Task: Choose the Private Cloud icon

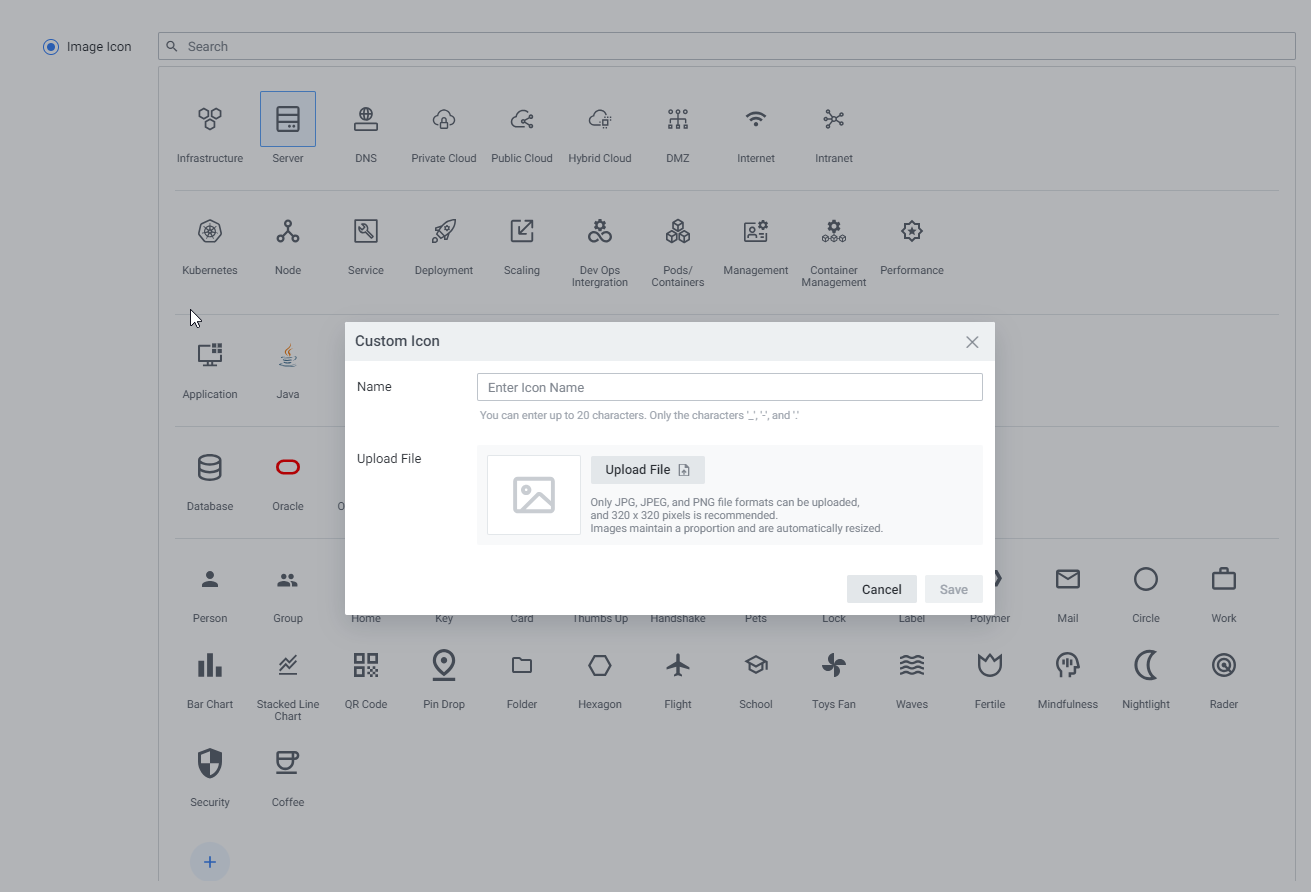Action: (x=444, y=120)
